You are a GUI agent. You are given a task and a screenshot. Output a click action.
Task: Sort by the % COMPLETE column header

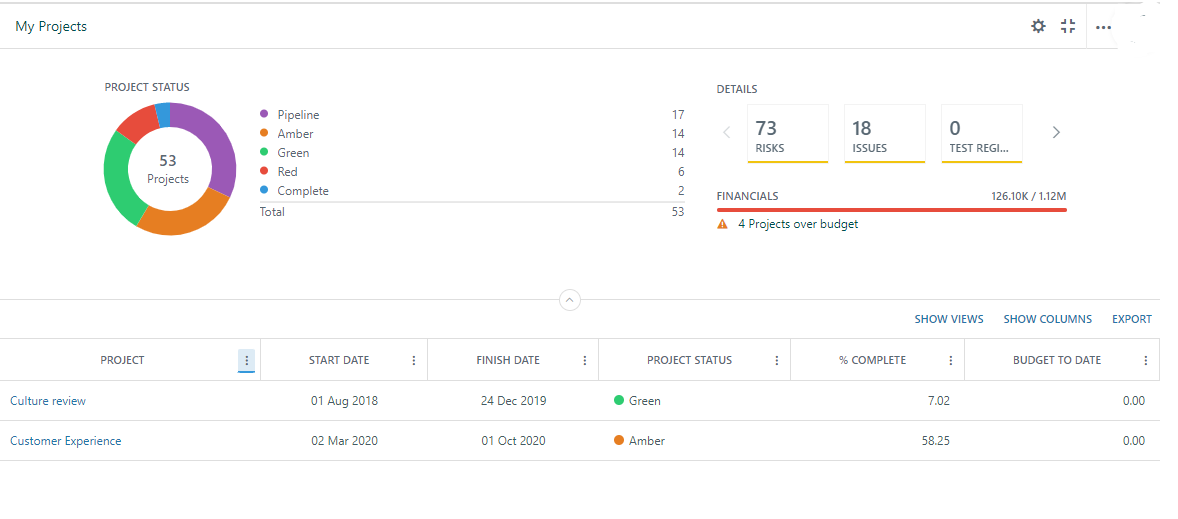872,361
